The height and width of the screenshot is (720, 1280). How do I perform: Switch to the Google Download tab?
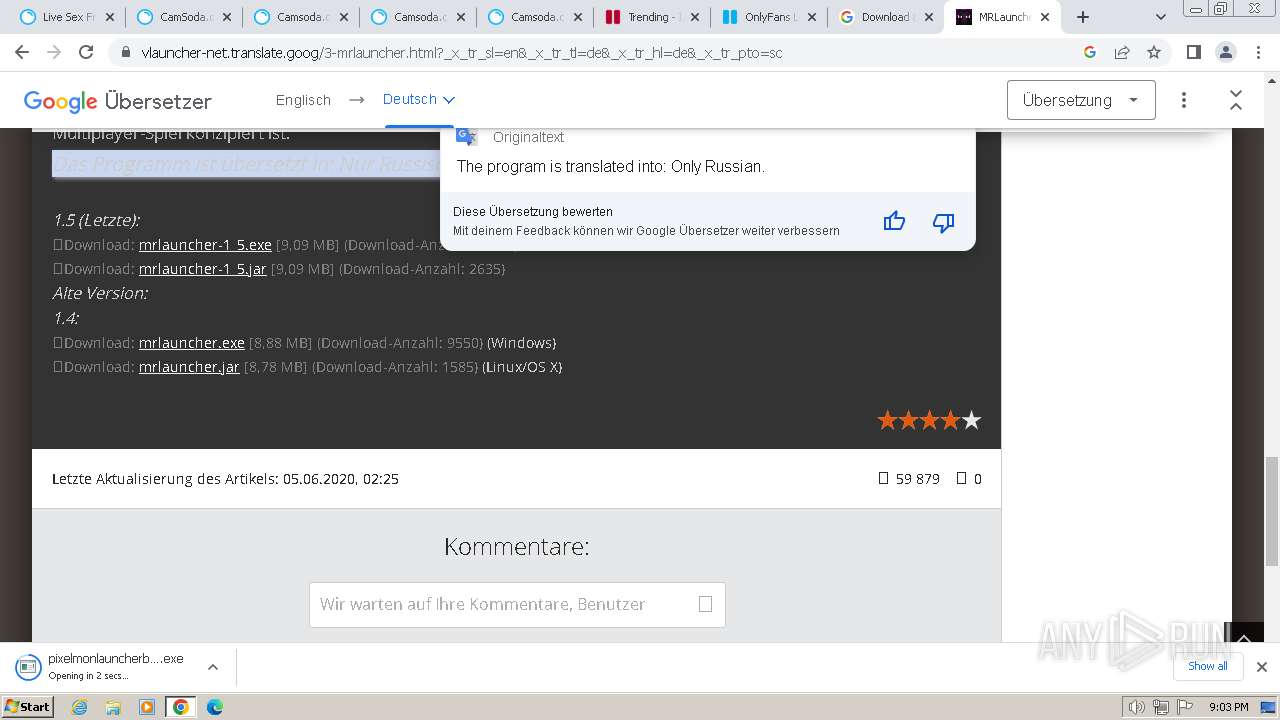point(885,17)
